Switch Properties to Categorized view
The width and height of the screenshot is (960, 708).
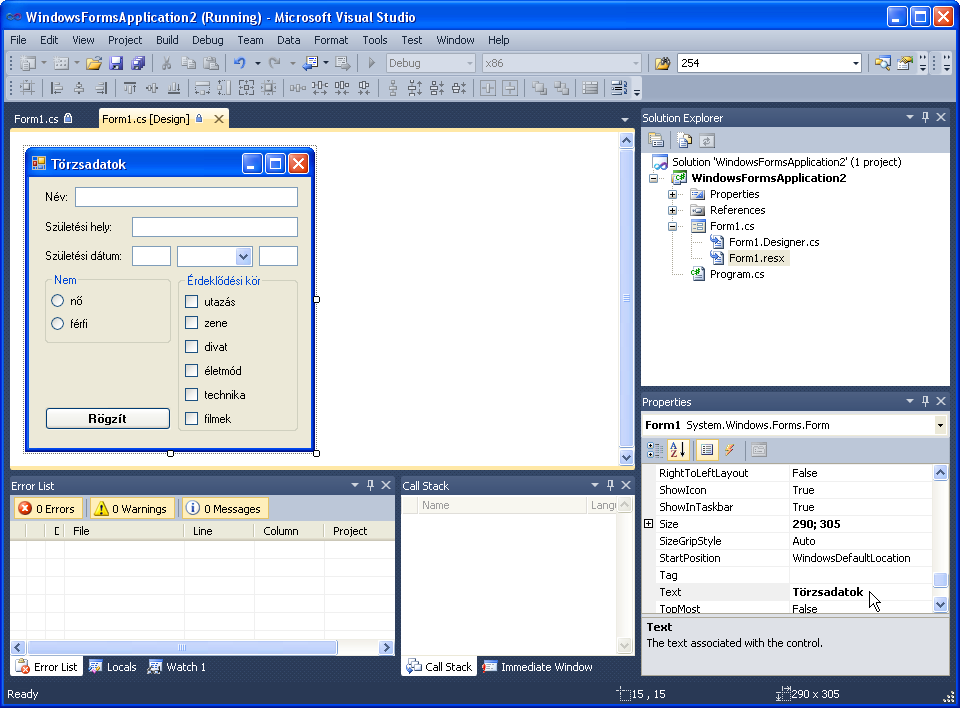click(x=655, y=450)
